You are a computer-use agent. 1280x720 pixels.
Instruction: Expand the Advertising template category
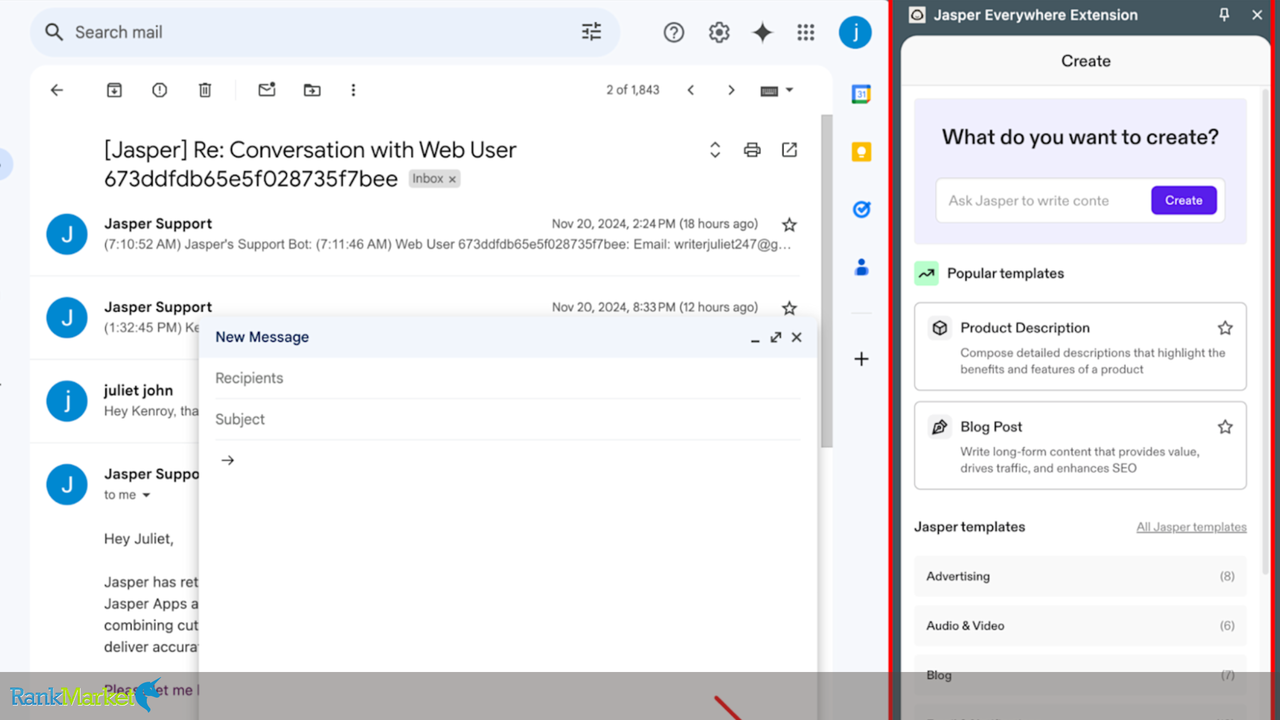(x=1080, y=576)
